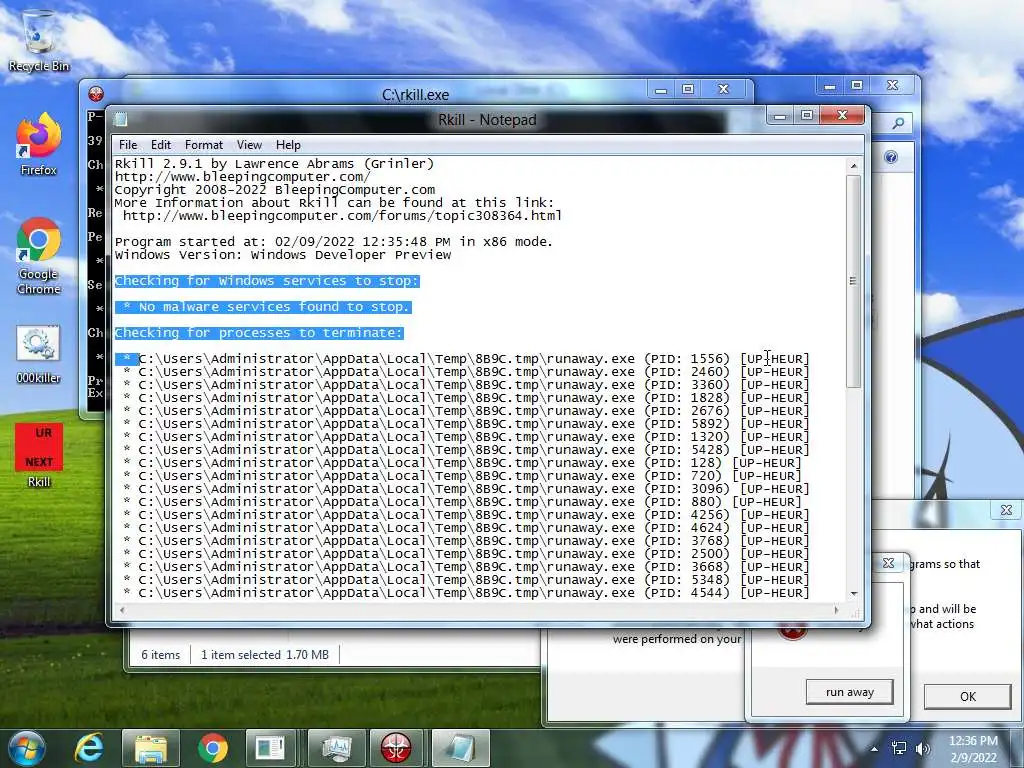This screenshot has width=1024, height=768.
Task: Open the Task Manager taskbar icon
Action: [x=336, y=748]
